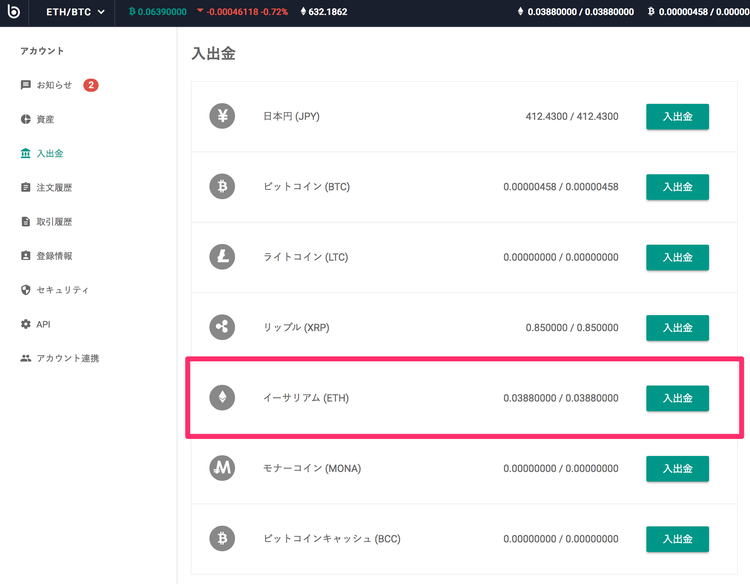Open the ETH/BTC pair dropdown
This screenshot has width=750, height=584.
[75, 12]
